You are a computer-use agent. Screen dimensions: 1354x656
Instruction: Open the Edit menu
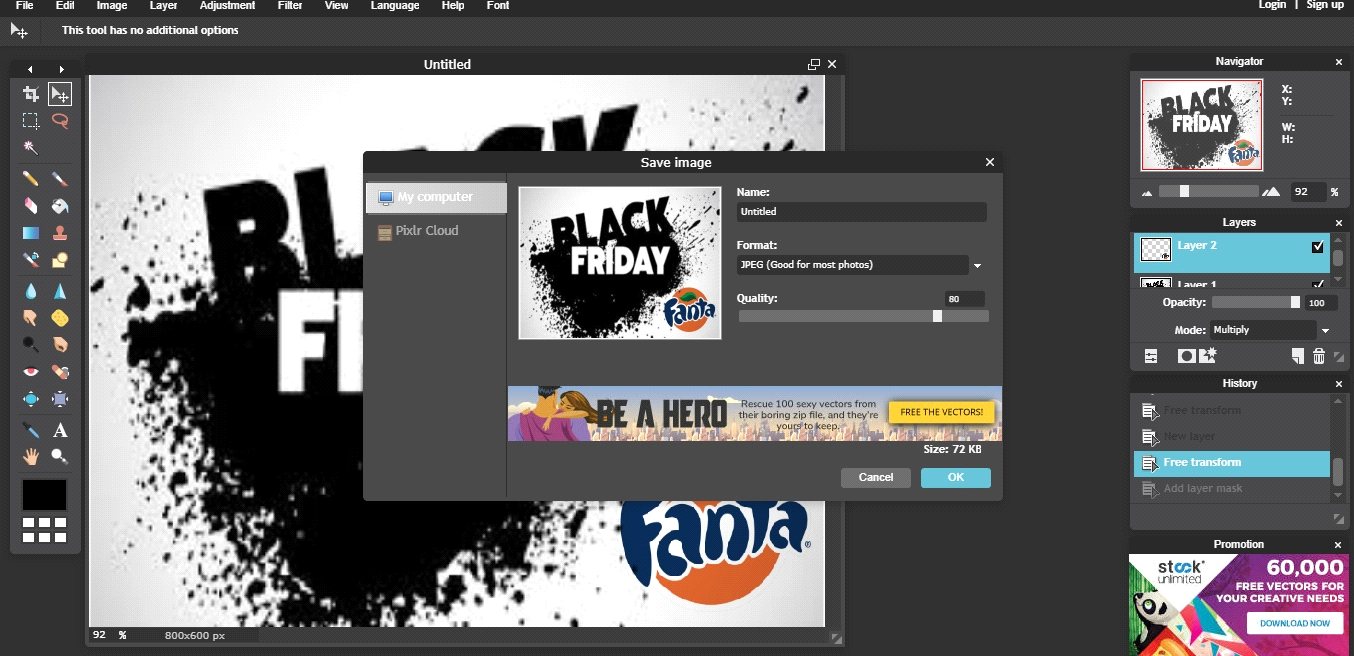(x=65, y=5)
